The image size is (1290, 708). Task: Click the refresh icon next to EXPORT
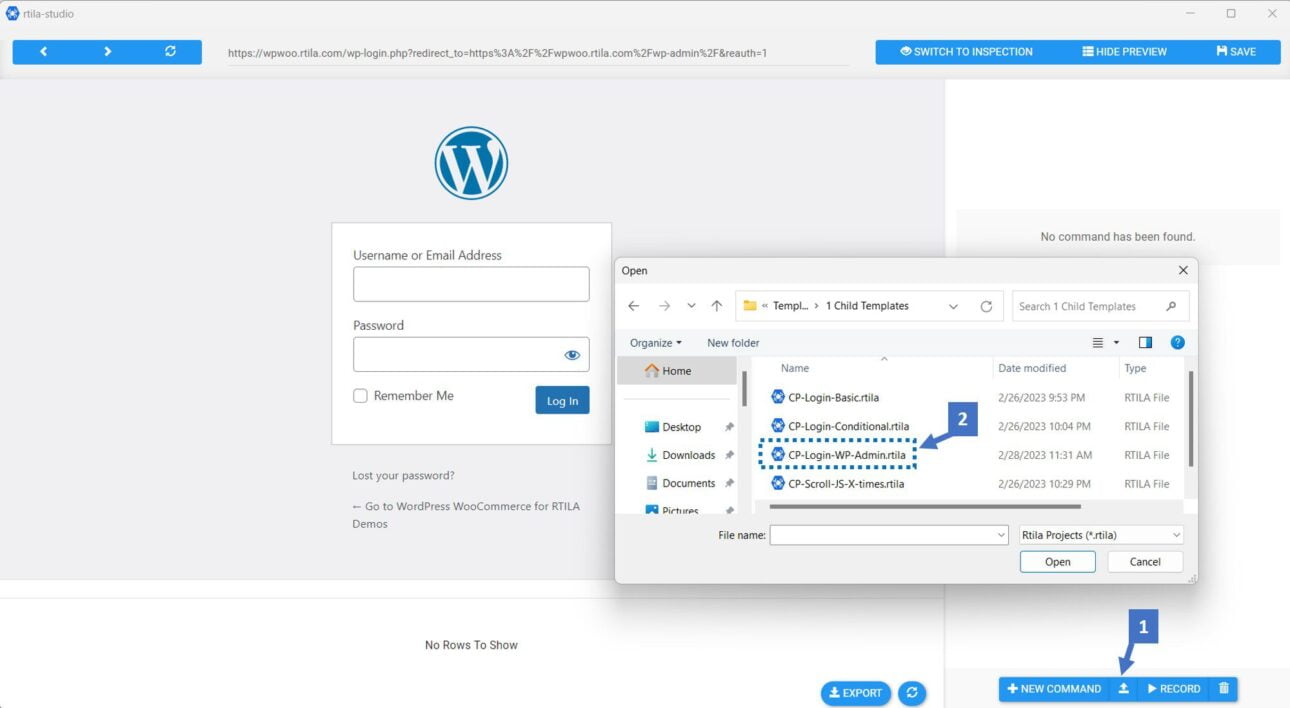911,692
